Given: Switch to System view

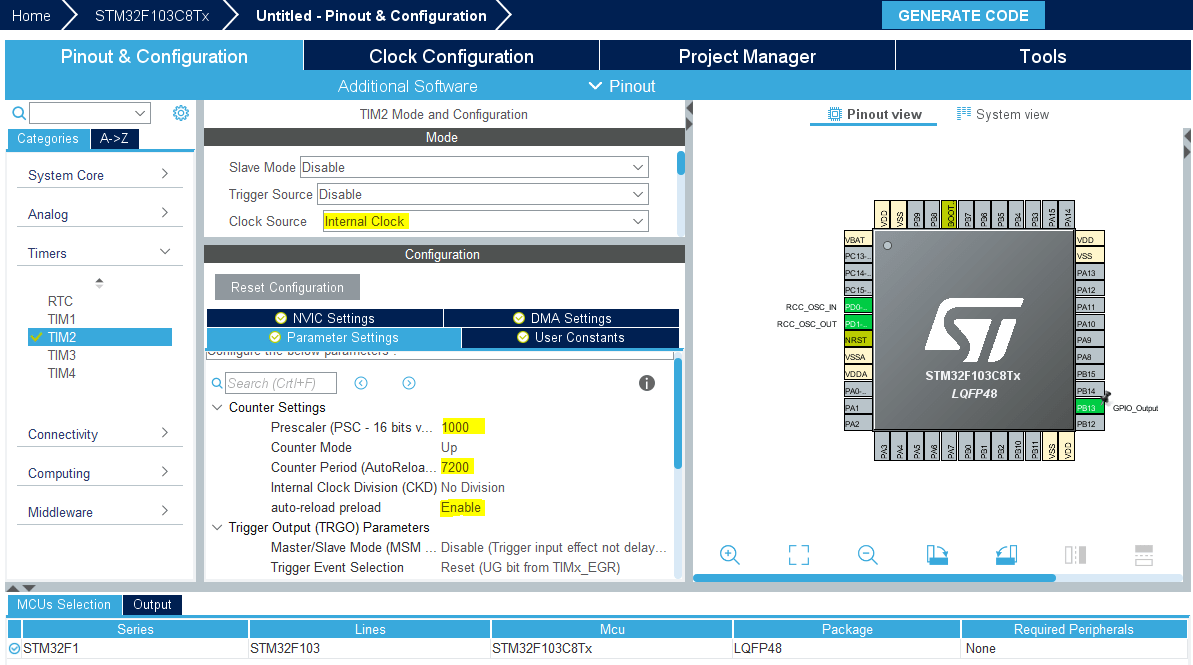Looking at the screenshot, I should tap(1002, 114).
